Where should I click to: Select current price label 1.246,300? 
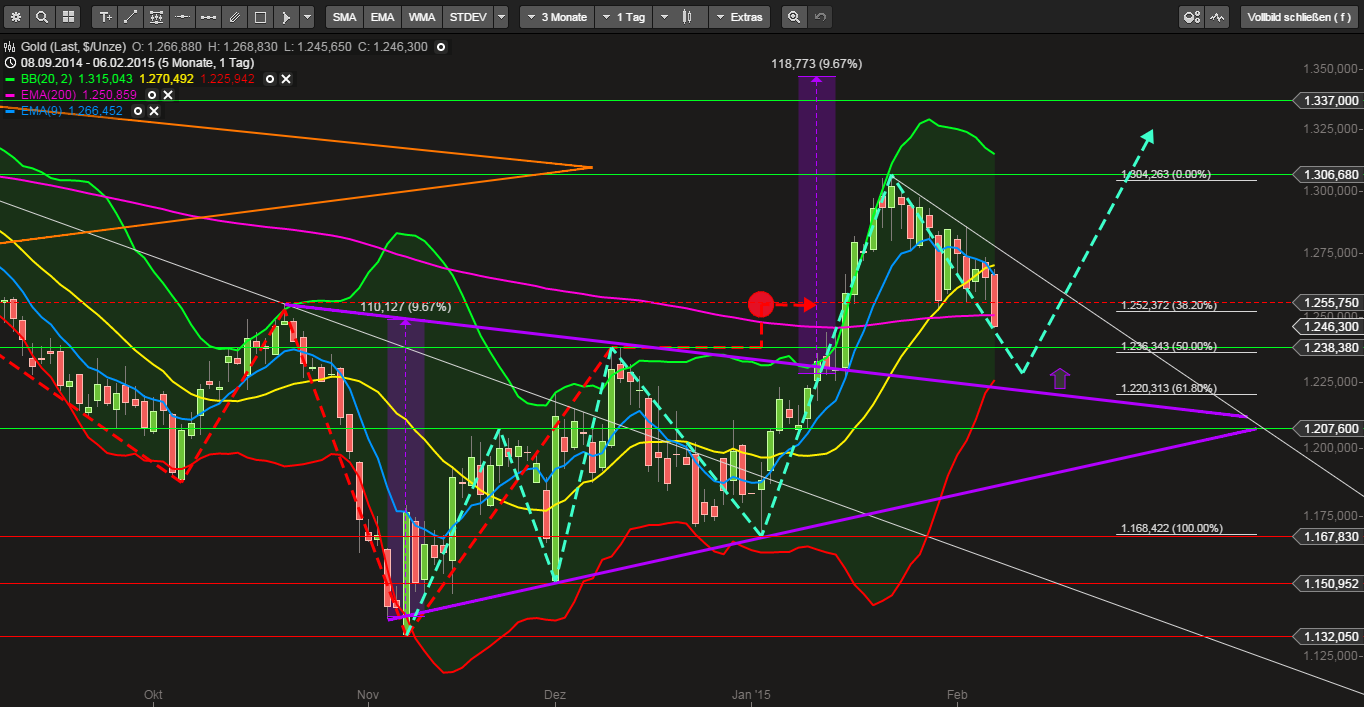tap(1328, 326)
